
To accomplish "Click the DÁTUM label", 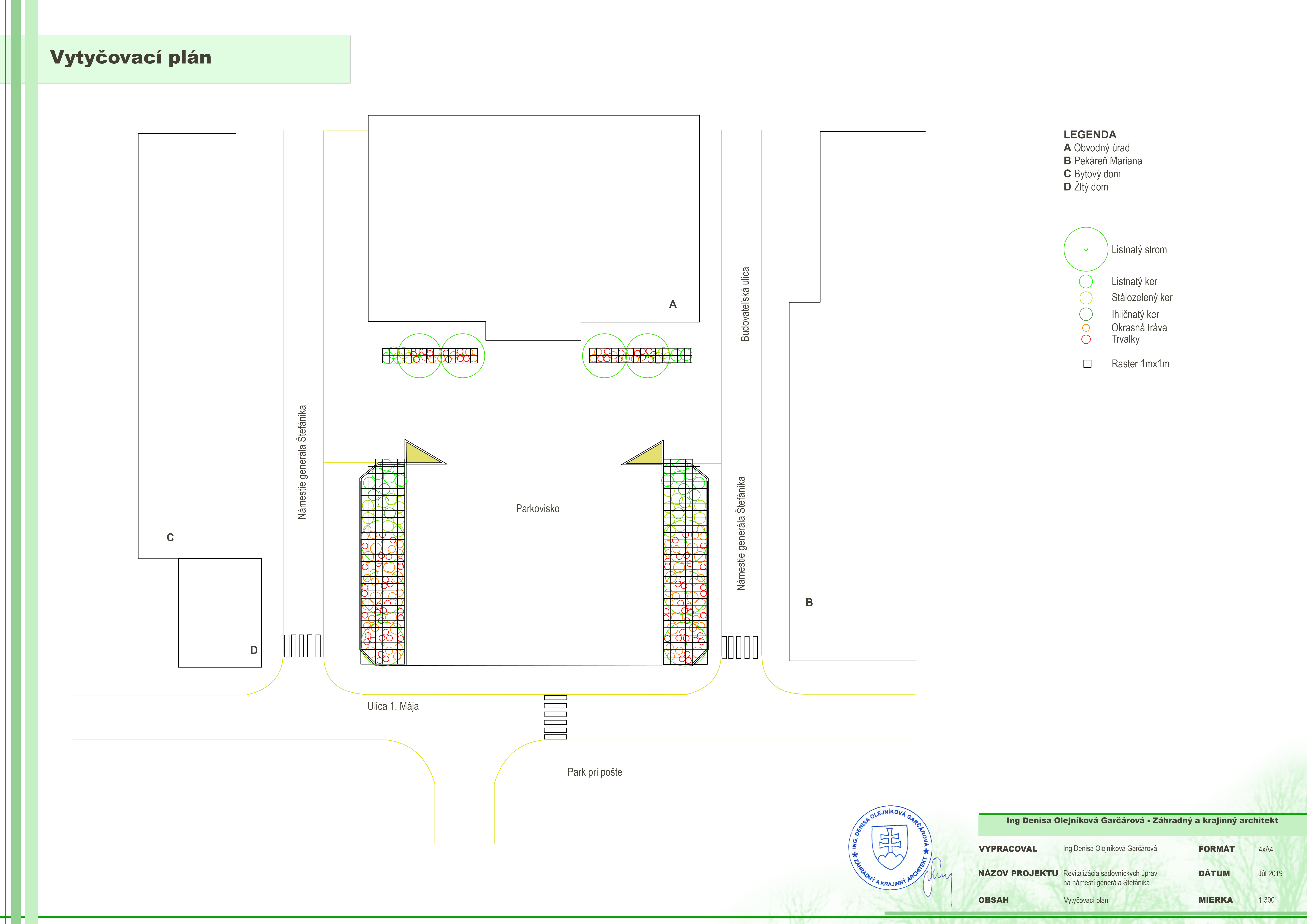I will [1214, 873].
